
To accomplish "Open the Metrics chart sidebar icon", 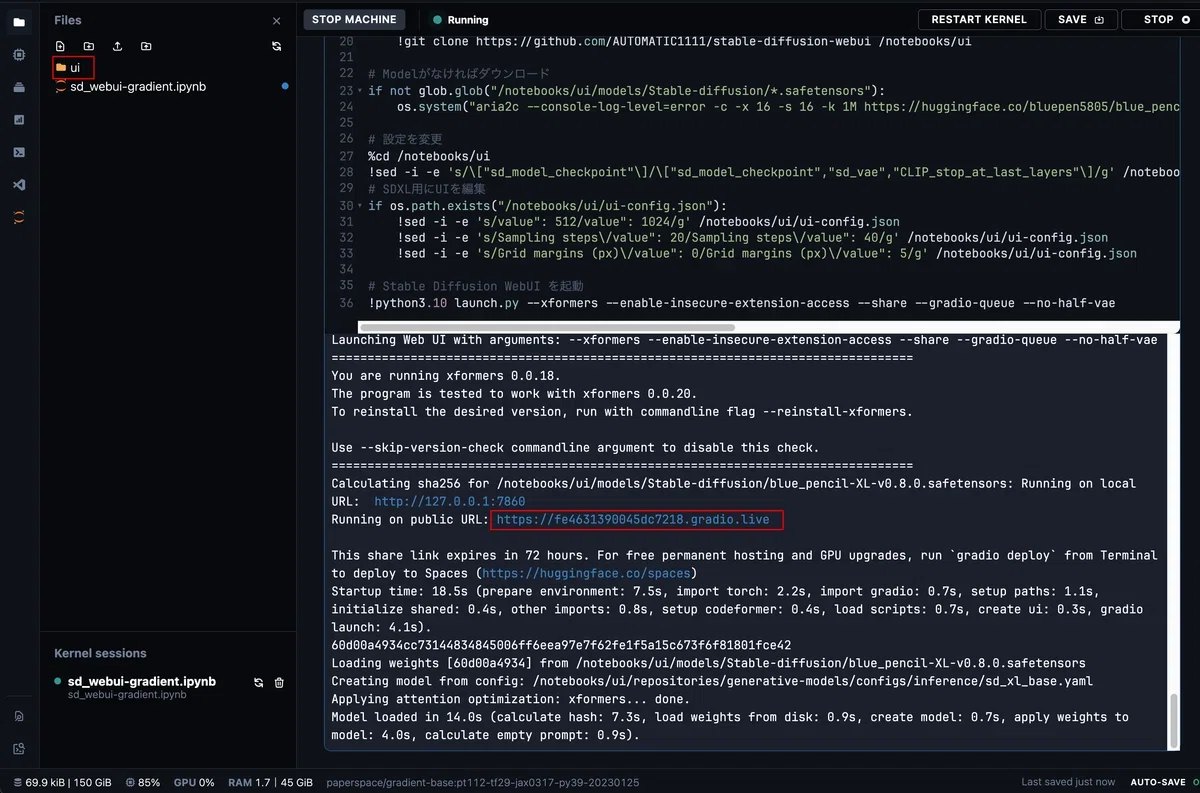I will pos(19,120).
